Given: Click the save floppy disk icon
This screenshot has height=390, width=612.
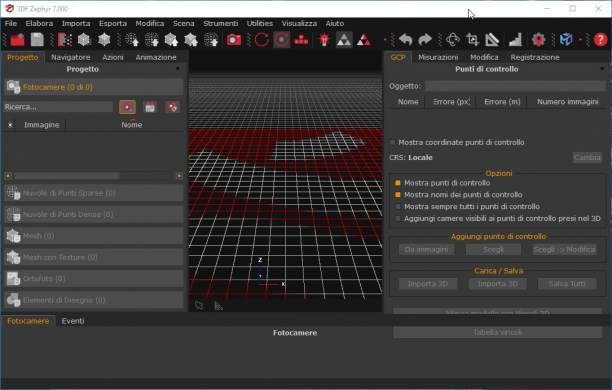Looking at the screenshot, I should pos(37,40).
